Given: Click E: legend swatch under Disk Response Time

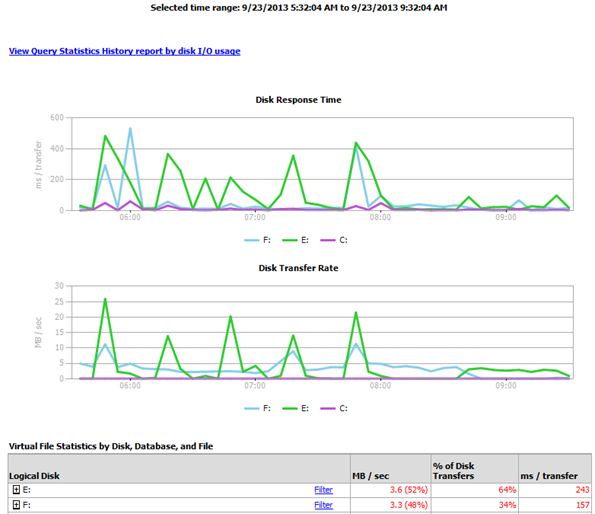Looking at the screenshot, I should pos(290,240).
